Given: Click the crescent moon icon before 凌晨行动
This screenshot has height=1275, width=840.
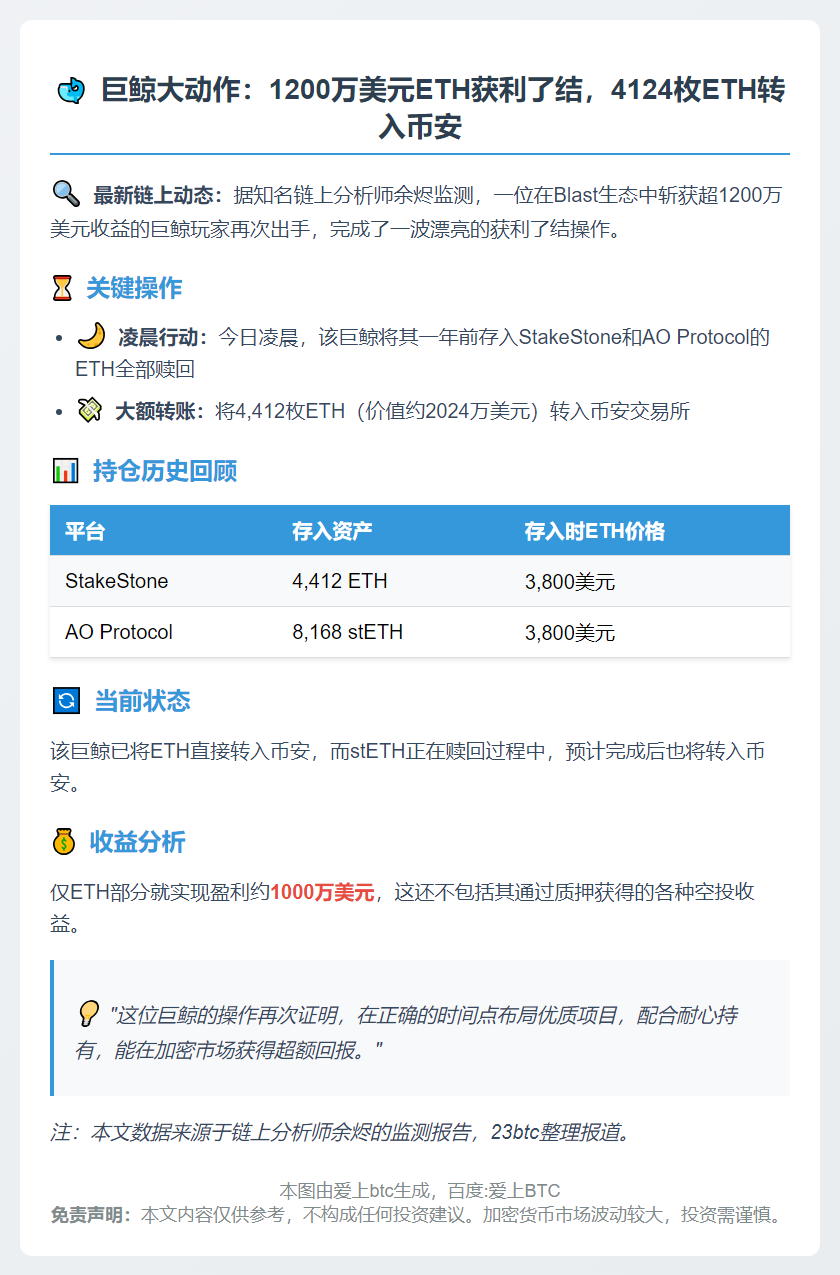Looking at the screenshot, I should [x=91, y=336].
